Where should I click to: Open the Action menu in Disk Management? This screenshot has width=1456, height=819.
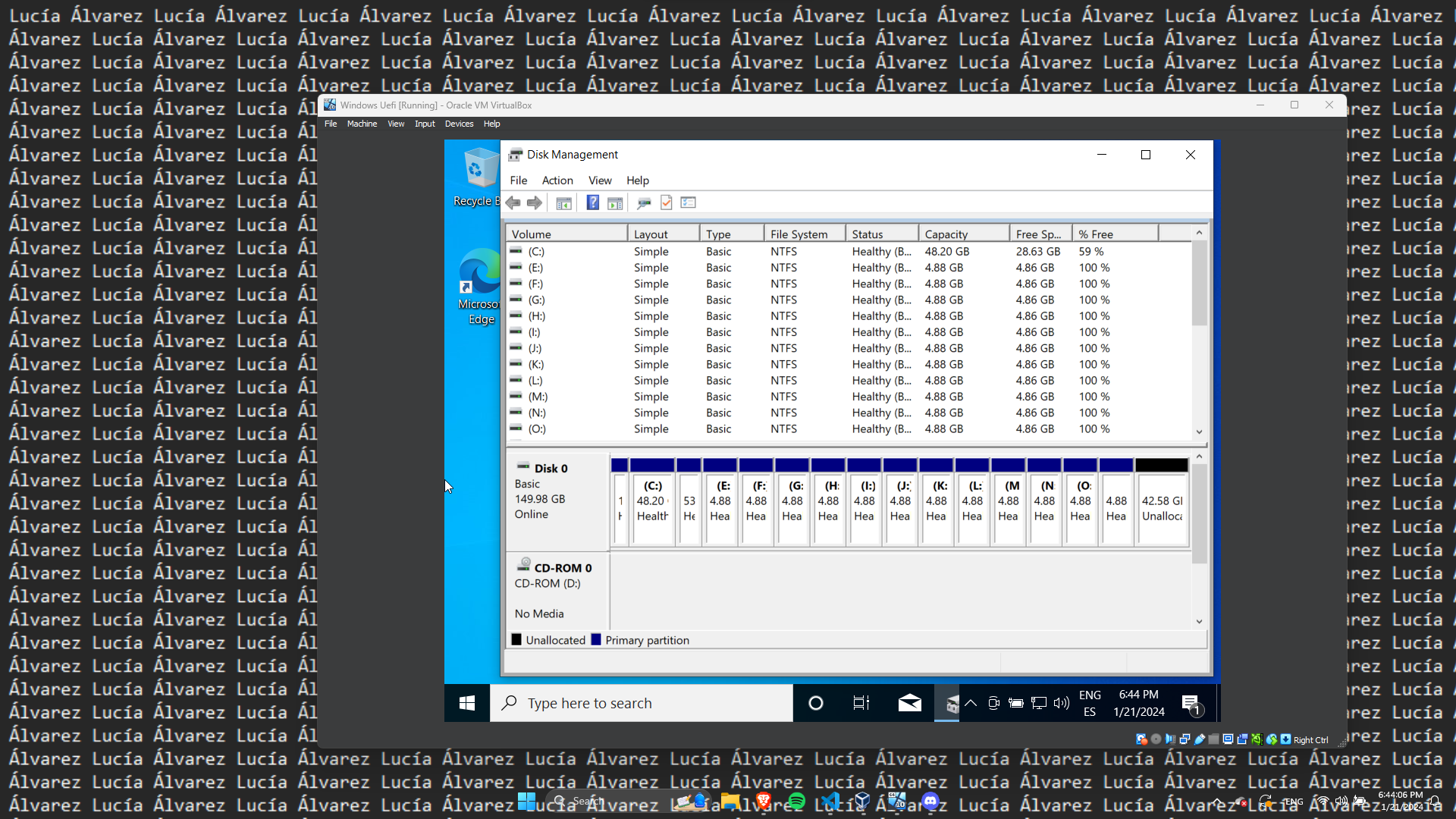(557, 180)
